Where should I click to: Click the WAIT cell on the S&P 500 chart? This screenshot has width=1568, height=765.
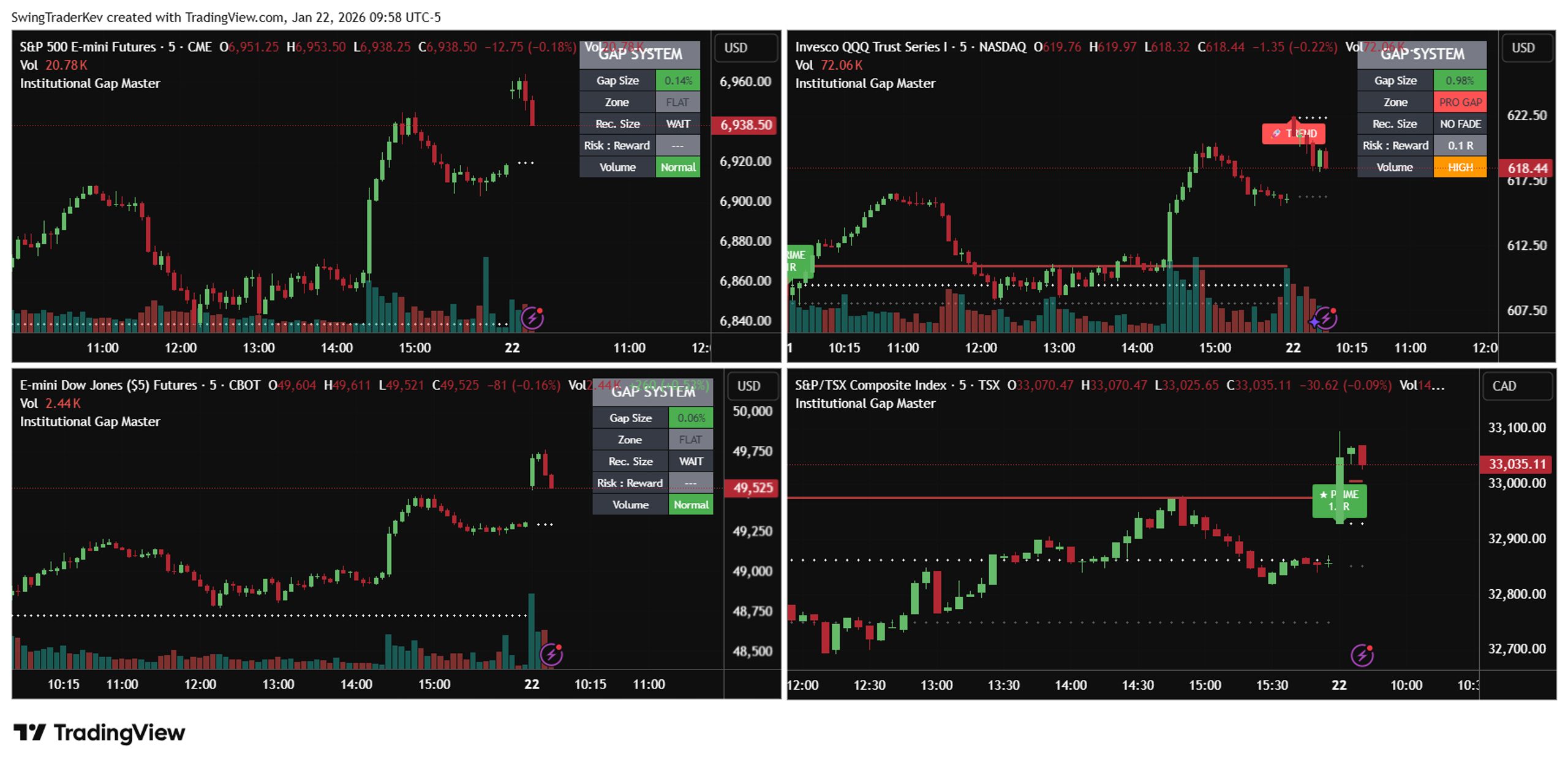pyautogui.click(x=678, y=124)
